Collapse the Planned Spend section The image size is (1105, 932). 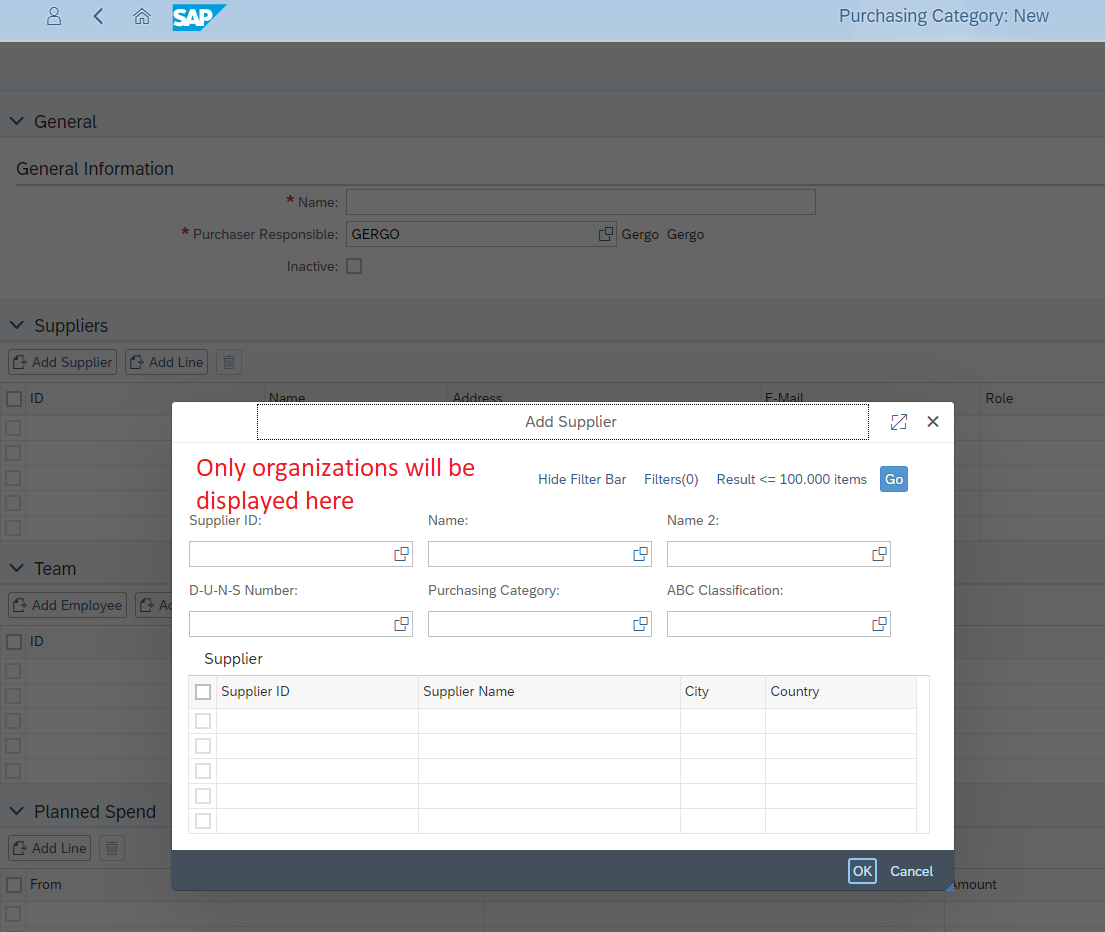[x=17, y=811]
